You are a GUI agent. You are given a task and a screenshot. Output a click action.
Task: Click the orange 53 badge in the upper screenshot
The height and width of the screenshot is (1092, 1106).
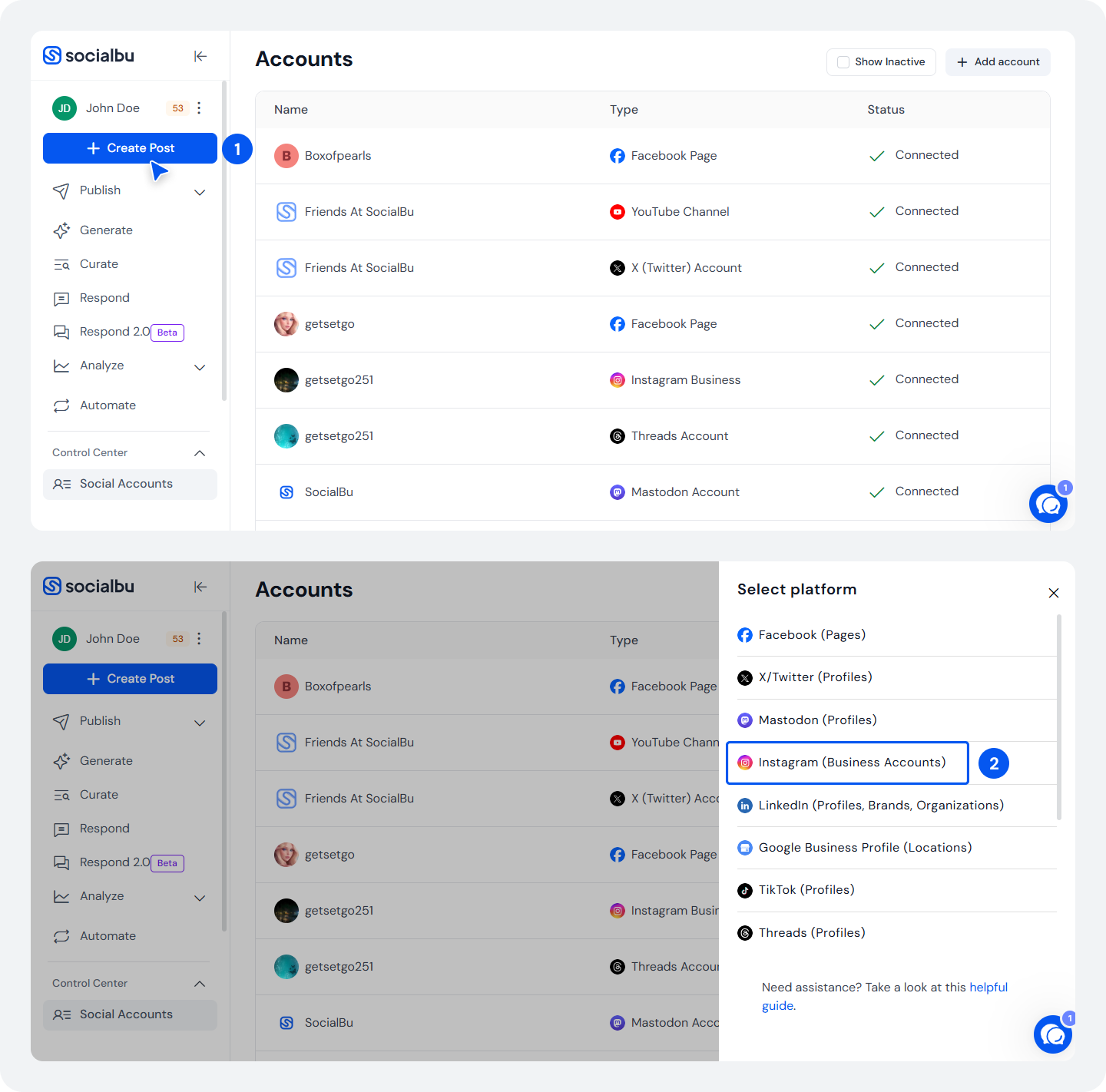click(x=177, y=108)
